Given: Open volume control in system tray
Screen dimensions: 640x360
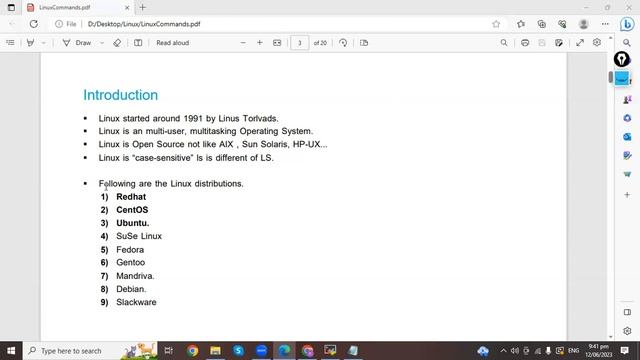Looking at the screenshot, I should (515, 351).
